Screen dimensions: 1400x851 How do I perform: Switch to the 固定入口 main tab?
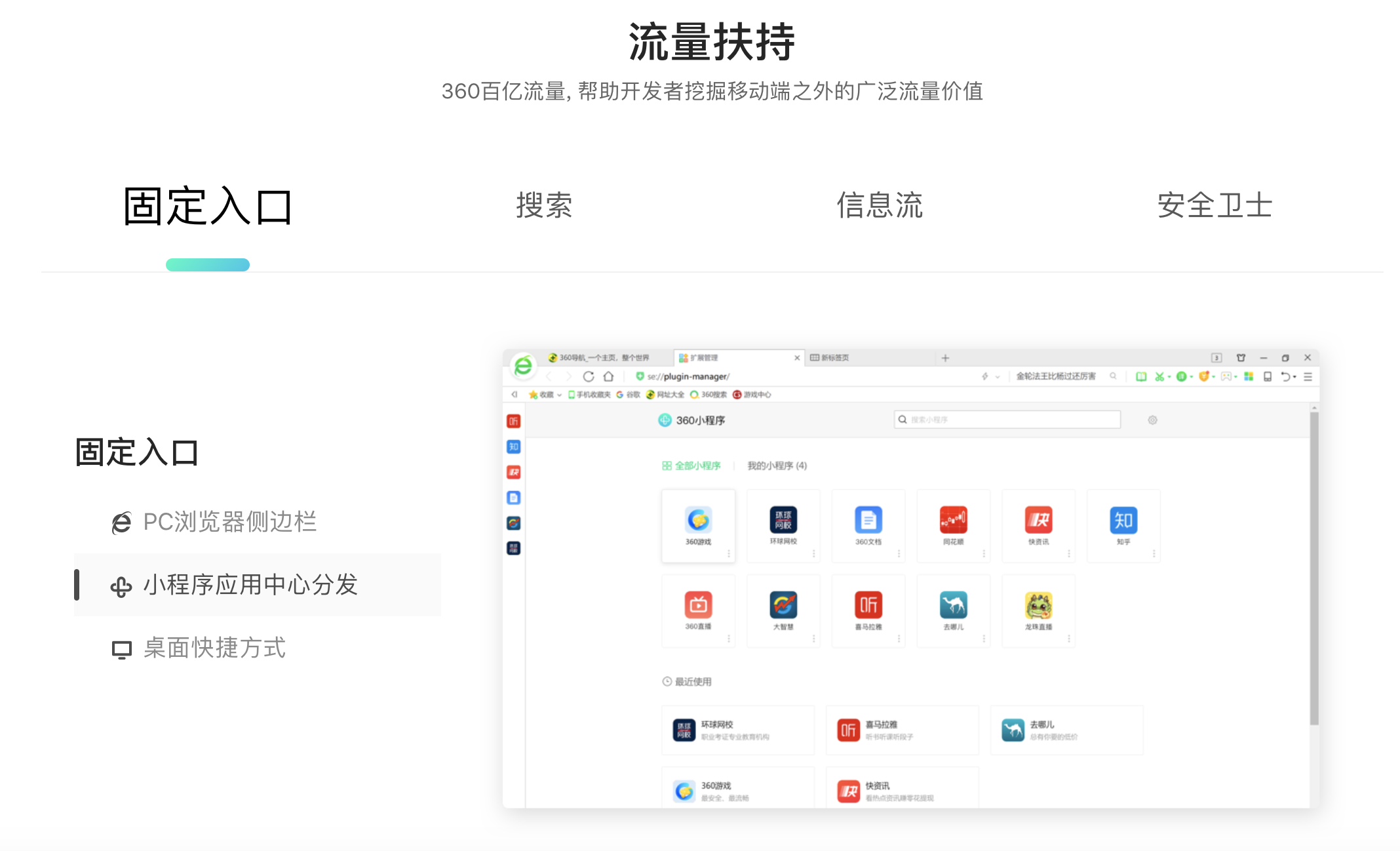[208, 207]
